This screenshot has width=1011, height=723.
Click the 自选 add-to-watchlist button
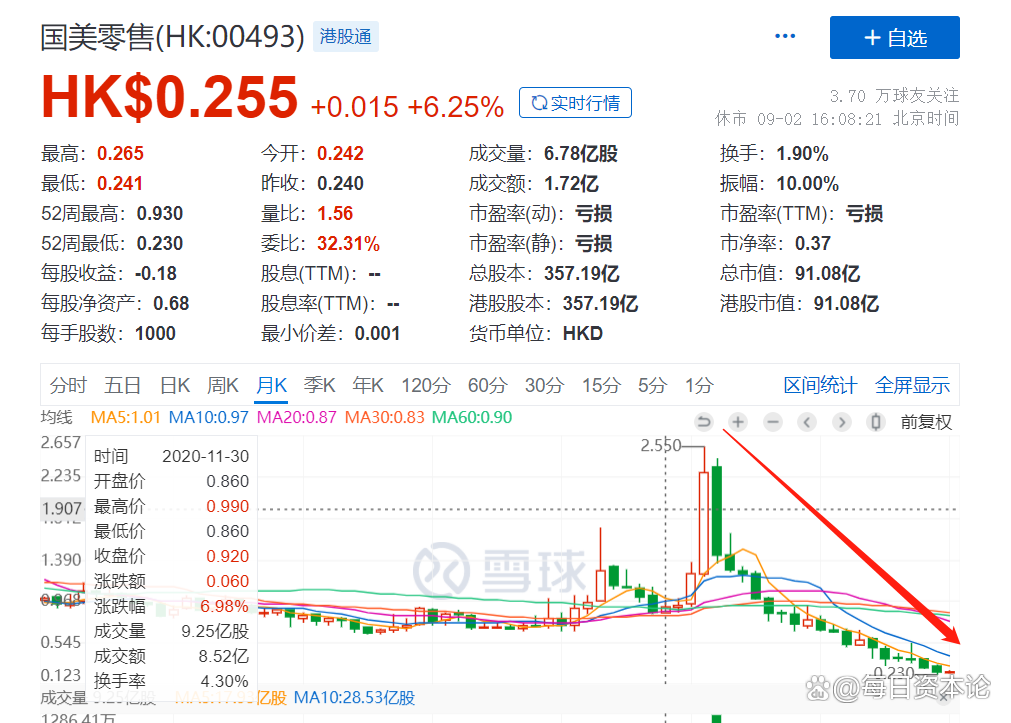[895, 37]
